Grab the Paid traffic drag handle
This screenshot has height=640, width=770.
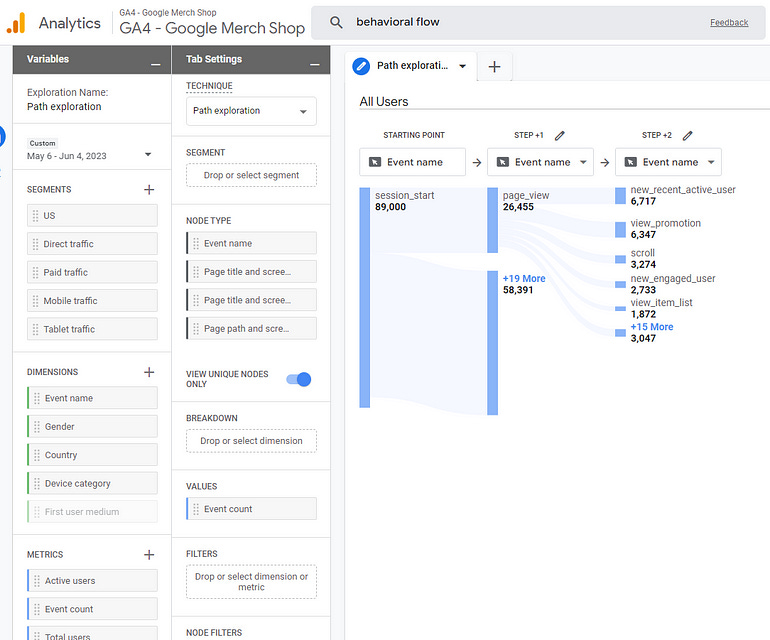[x=35, y=273]
